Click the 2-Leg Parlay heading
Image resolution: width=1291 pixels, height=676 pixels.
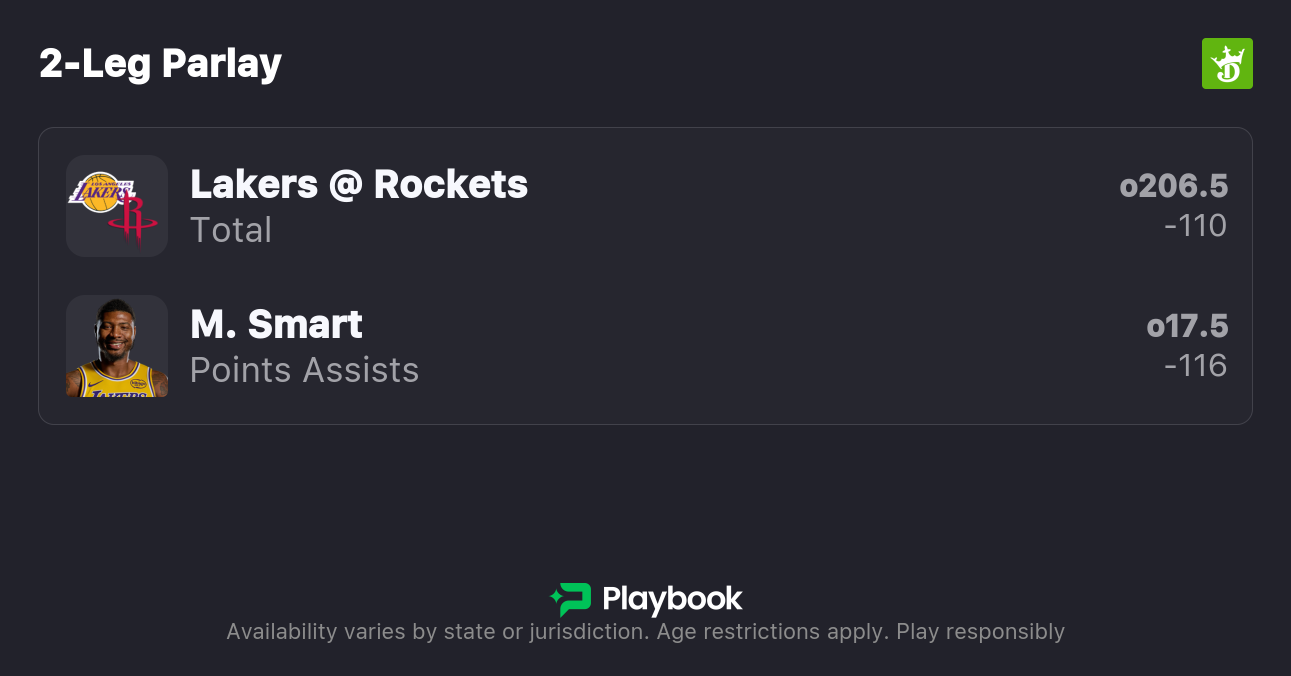tap(160, 64)
